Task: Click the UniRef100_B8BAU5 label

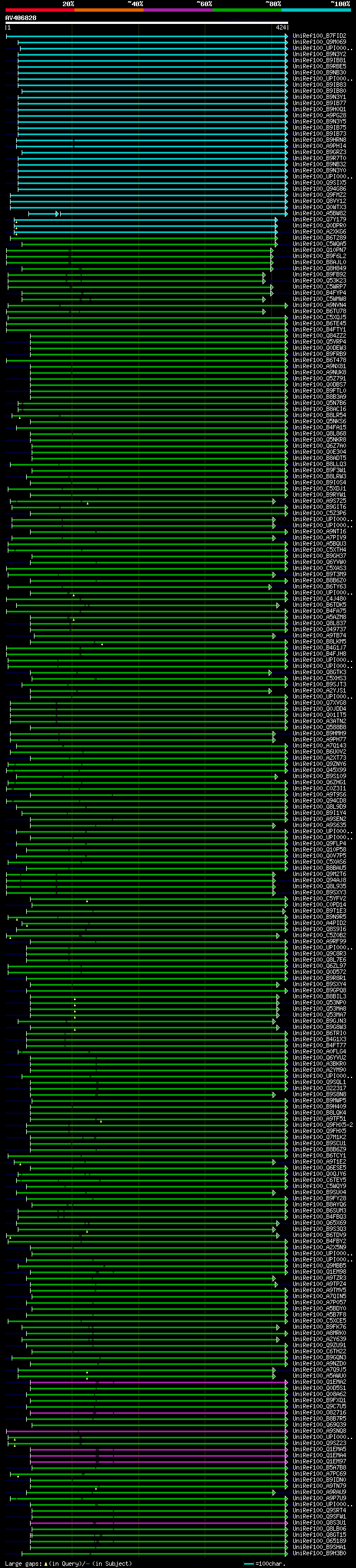Action: point(319,868)
